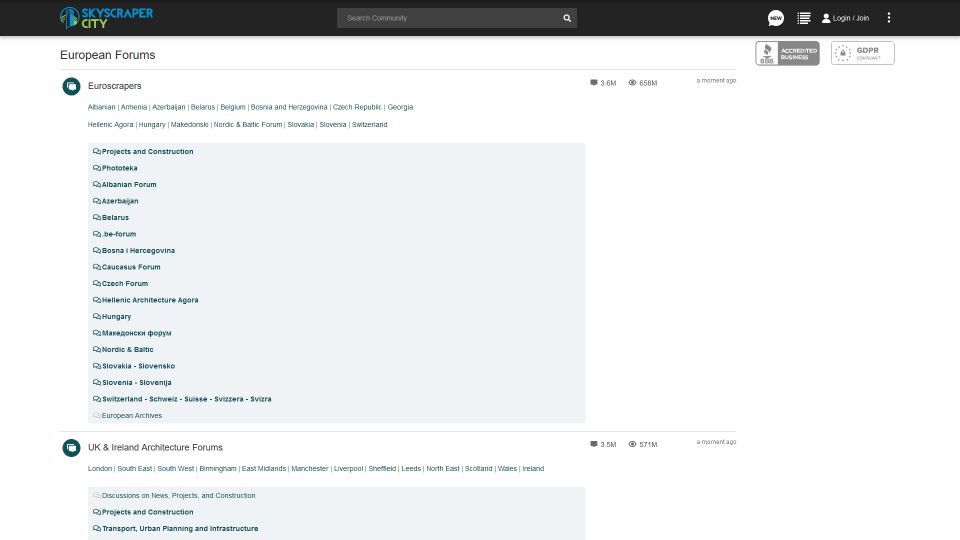The height and width of the screenshot is (540, 960).
Task: Click Euroscrapers 3.6M posts count
Action: [x=603, y=83]
